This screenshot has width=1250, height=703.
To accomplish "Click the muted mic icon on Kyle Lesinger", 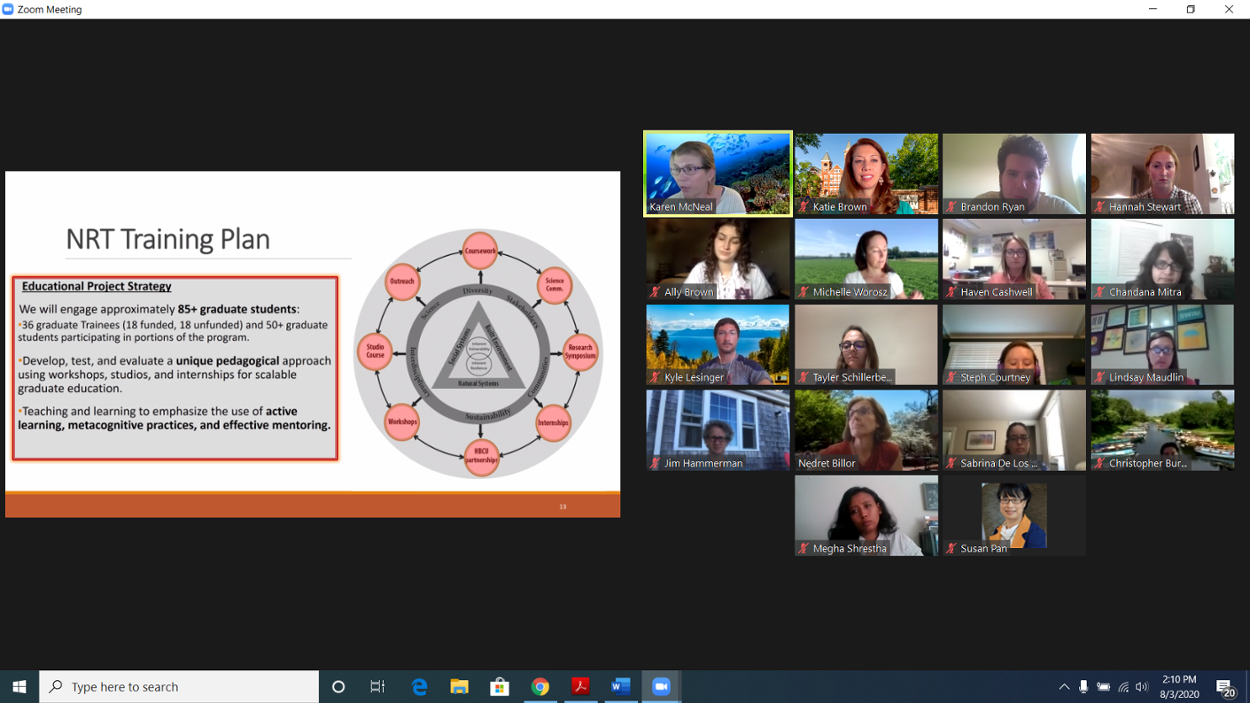I will click(x=656, y=378).
